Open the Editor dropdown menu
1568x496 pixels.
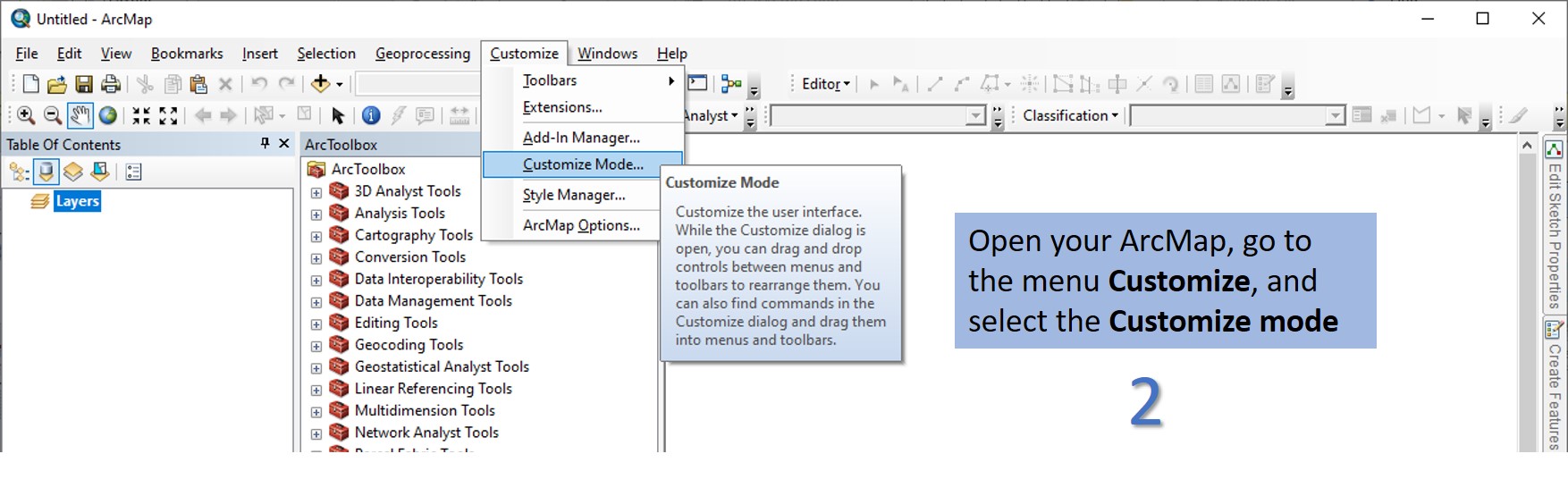[825, 84]
